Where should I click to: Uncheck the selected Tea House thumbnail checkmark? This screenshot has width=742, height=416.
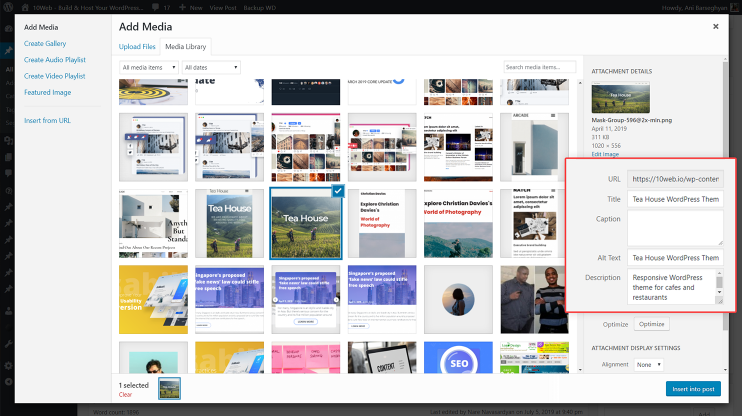tap(338, 191)
